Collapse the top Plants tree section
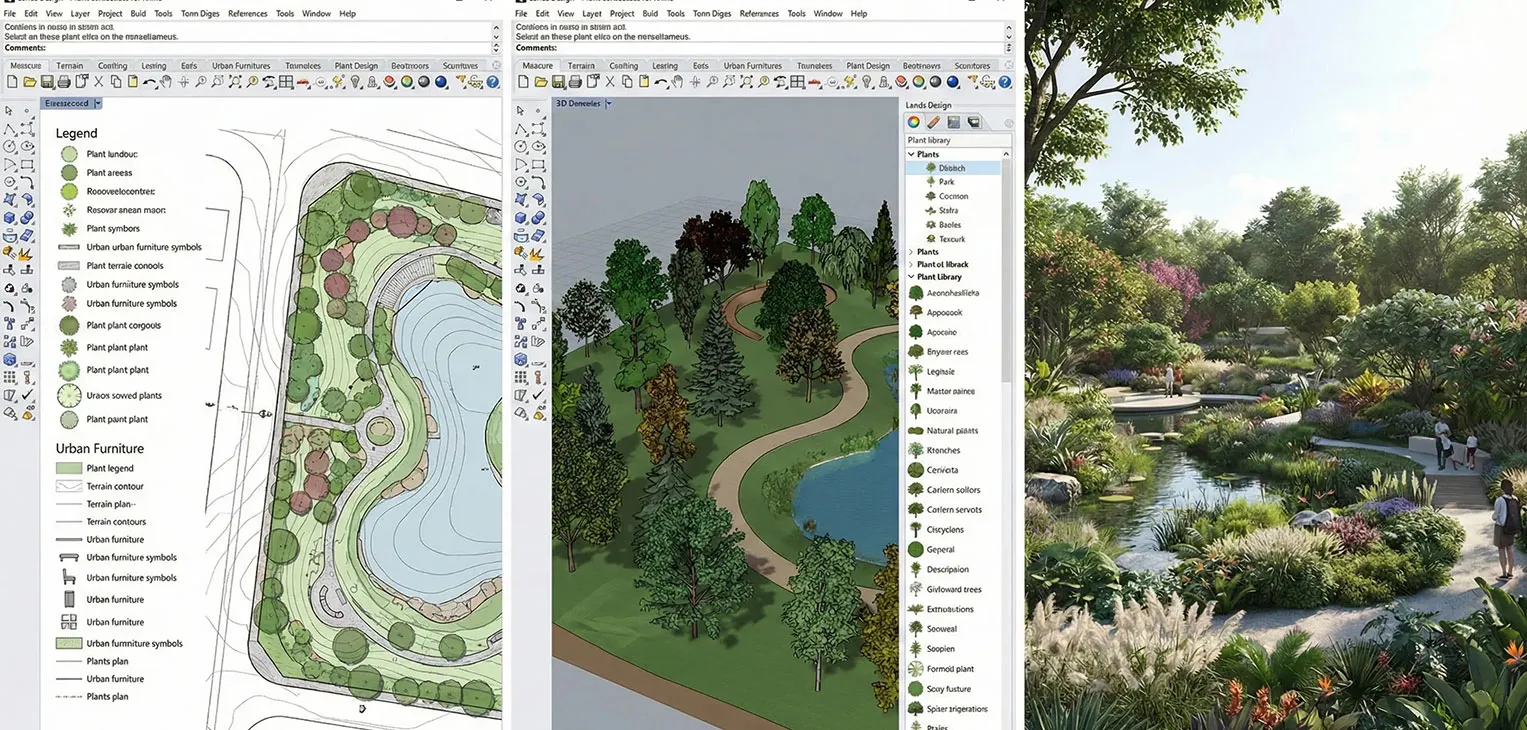The height and width of the screenshot is (730, 1527). (x=911, y=154)
